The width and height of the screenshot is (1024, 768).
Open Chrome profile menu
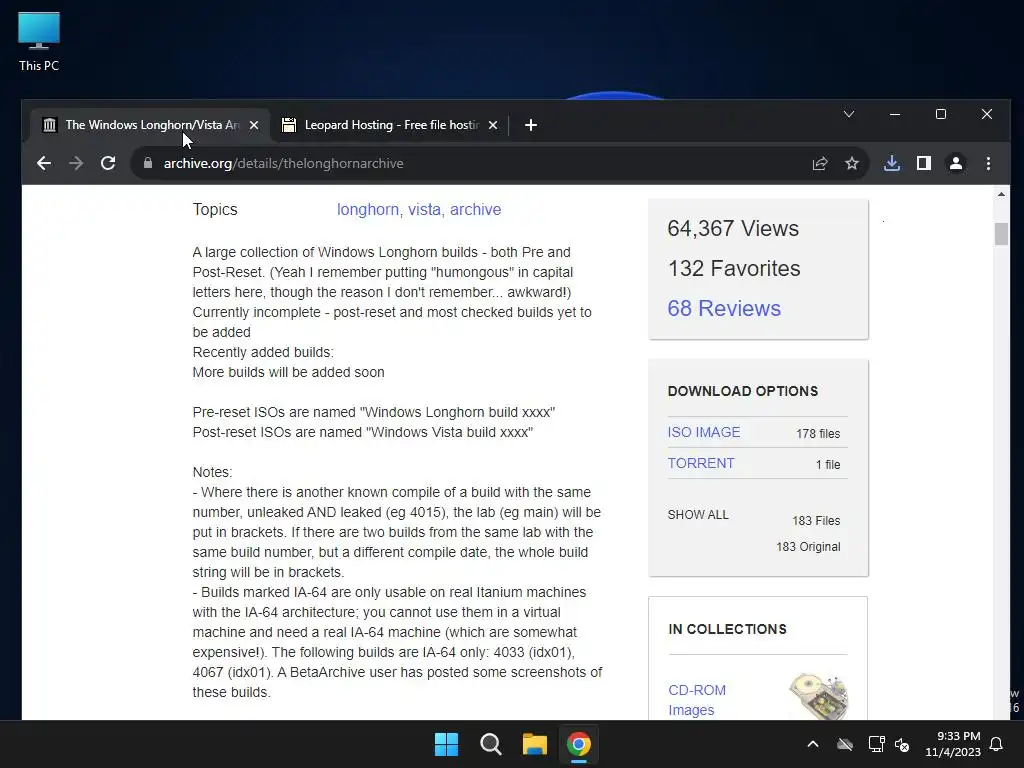pos(955,163)
